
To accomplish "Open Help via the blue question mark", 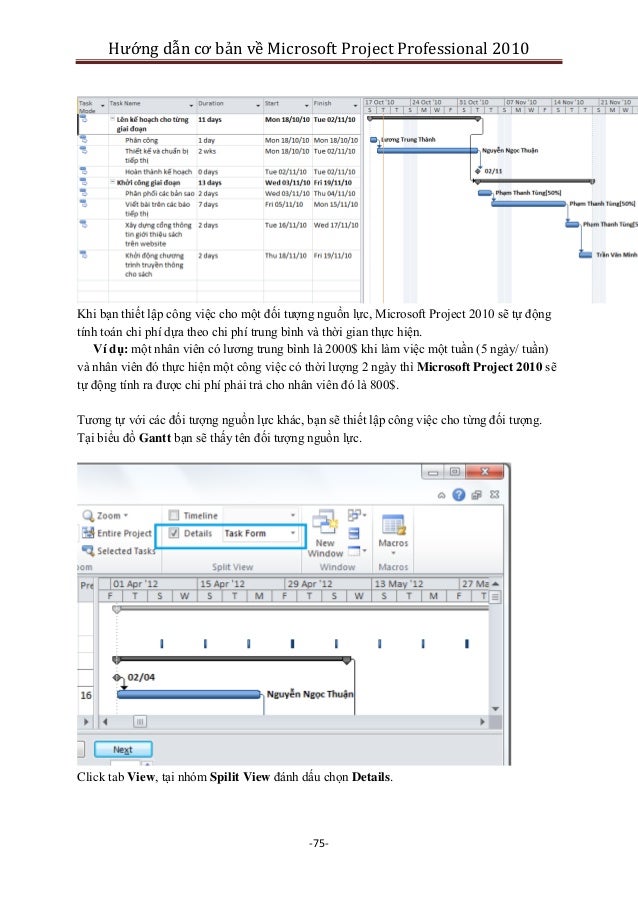I will point(458,495).
